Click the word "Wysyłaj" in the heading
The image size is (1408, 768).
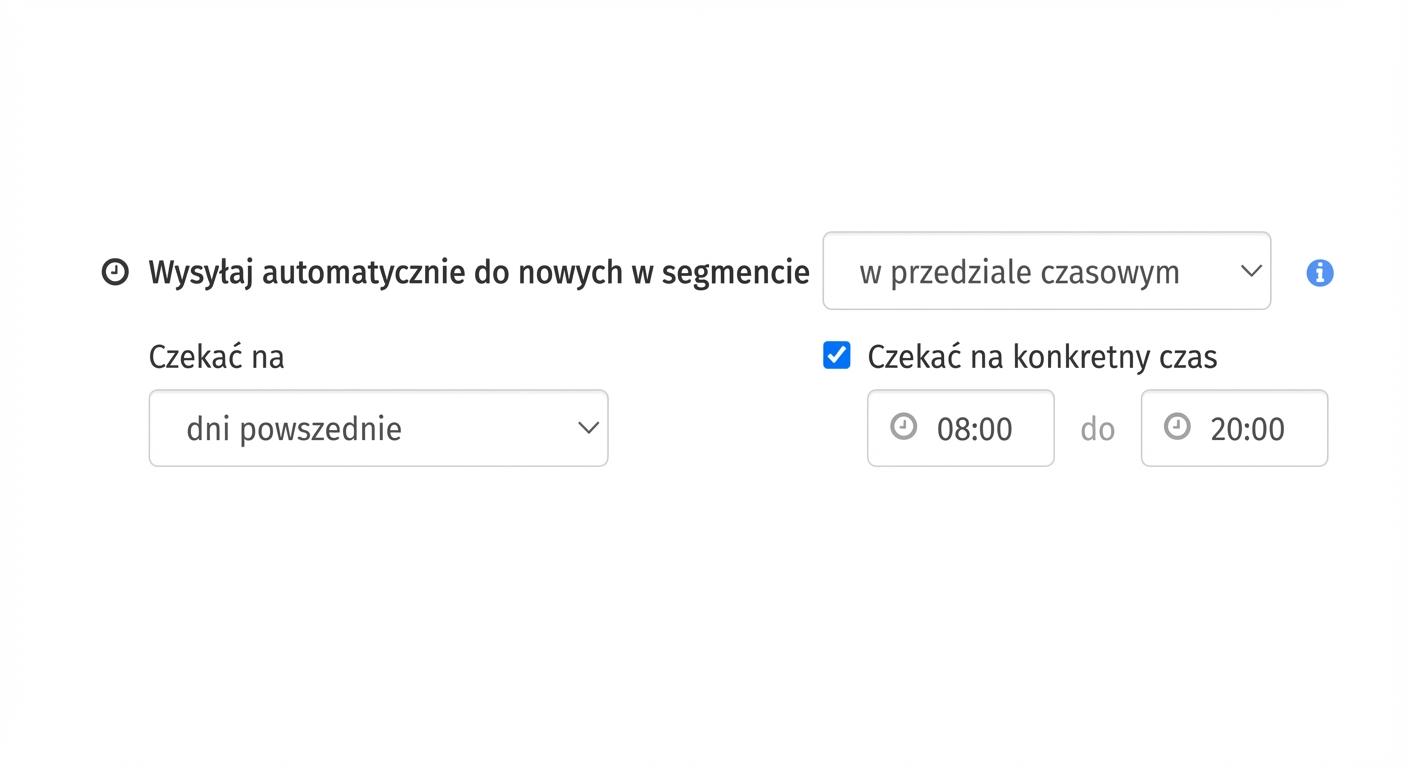pyautogui.click(x=201, y=273)
